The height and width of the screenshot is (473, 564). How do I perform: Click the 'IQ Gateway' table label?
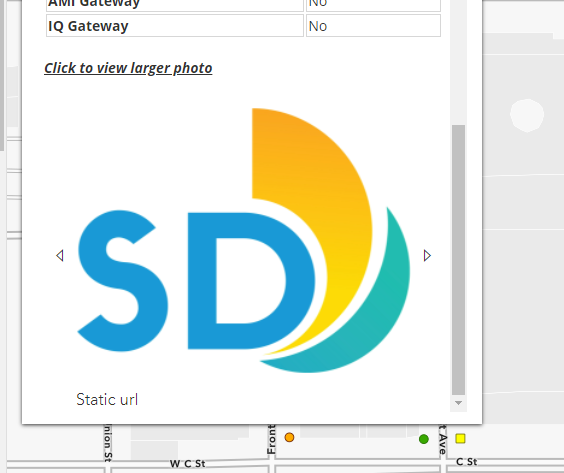(x=88, y=26)
